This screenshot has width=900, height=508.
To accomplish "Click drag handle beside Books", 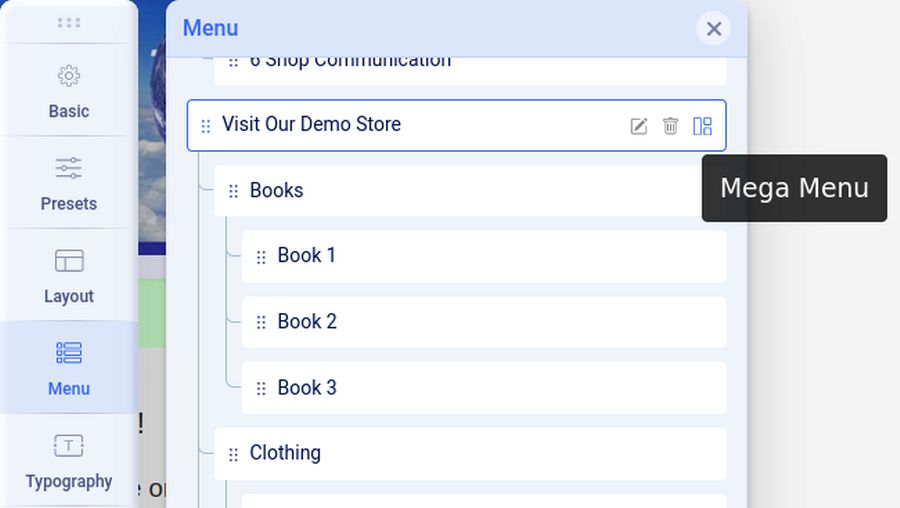I will tap(233, 191).
